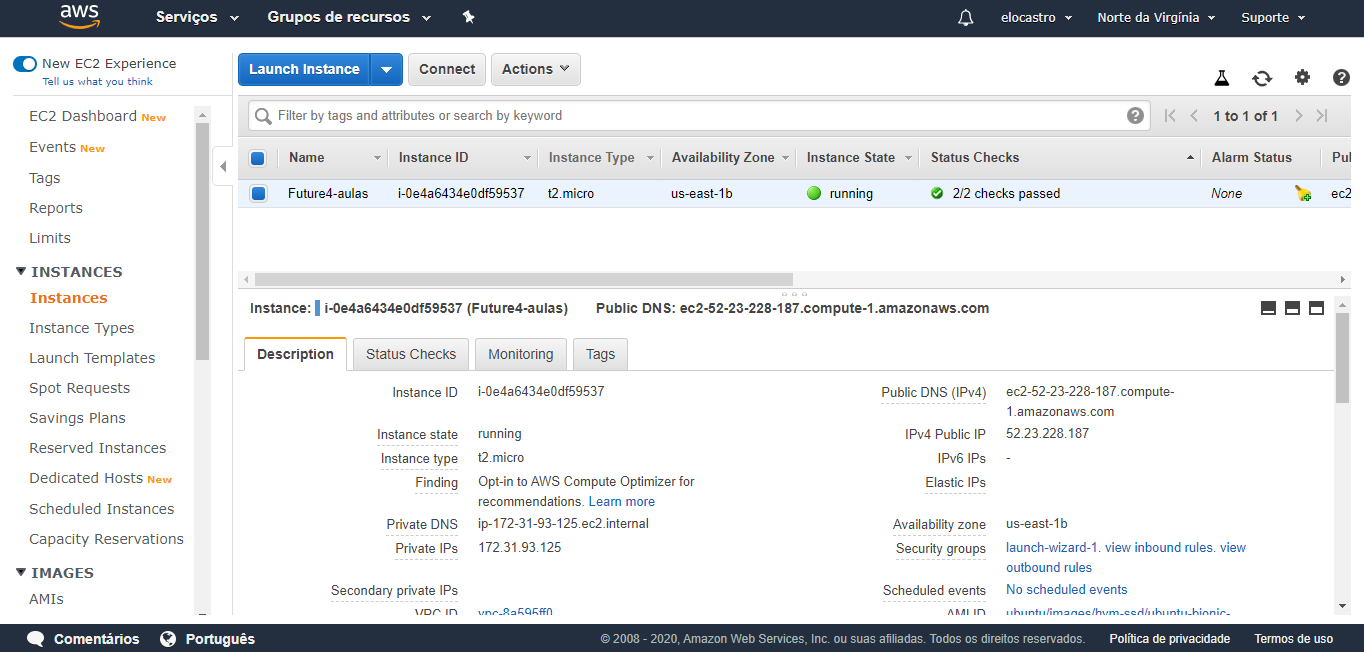Click the alarm creation icon for Future4-aulas
The height and width of the screenshot is (652, 1364).
[x=1302, y=194]
